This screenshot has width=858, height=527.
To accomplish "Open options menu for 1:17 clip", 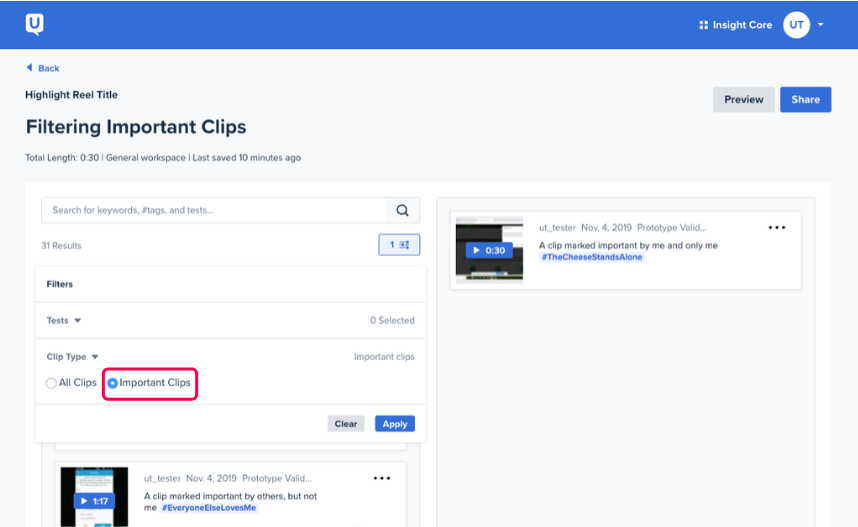I will tap(382, 478).
